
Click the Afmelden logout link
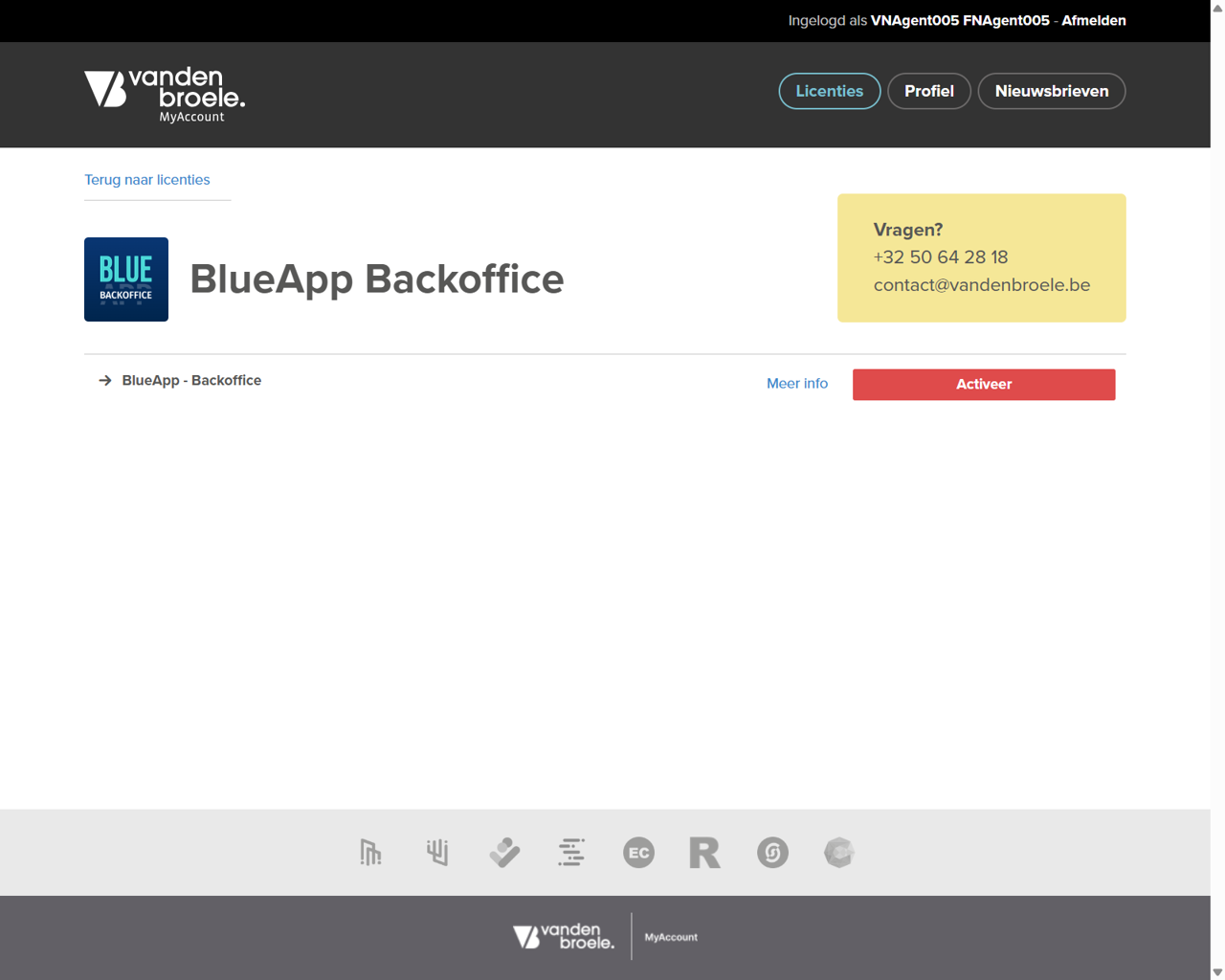1093,20
